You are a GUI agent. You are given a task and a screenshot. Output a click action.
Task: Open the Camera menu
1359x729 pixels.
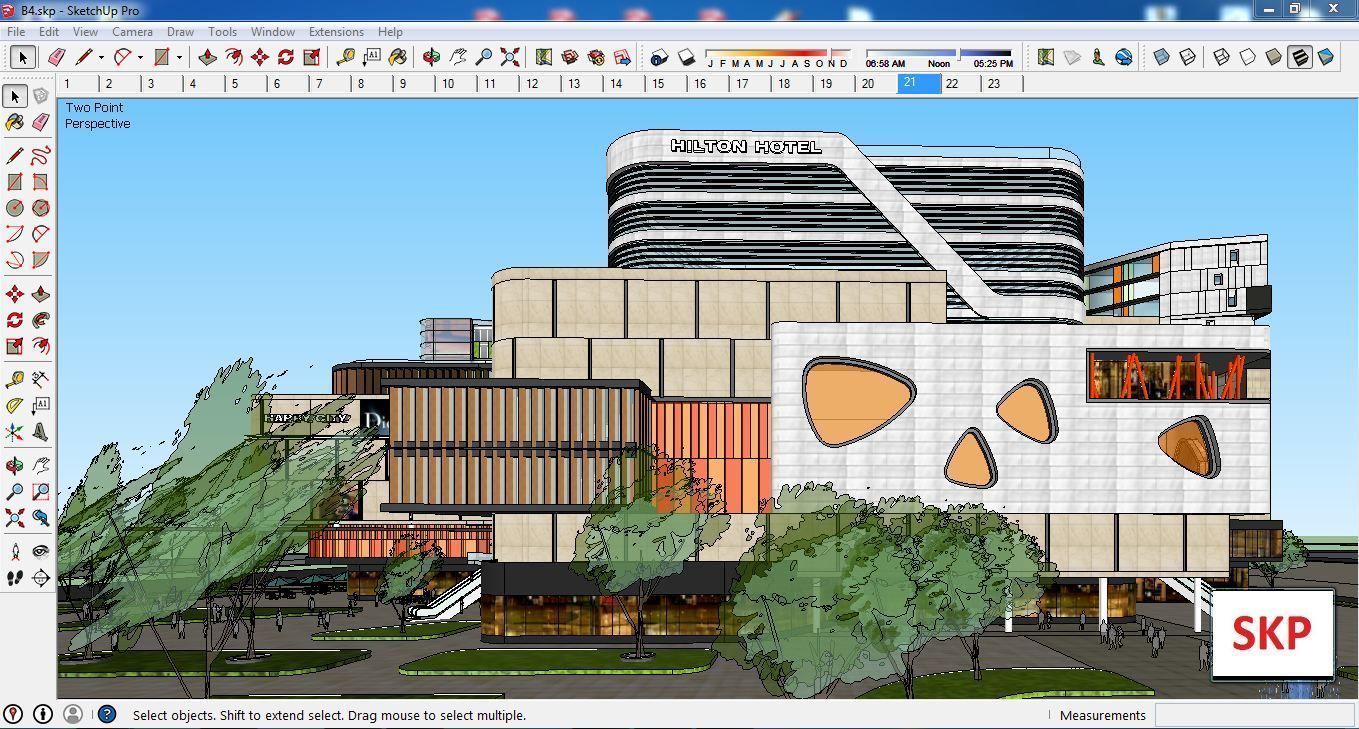tap(132, 31)
